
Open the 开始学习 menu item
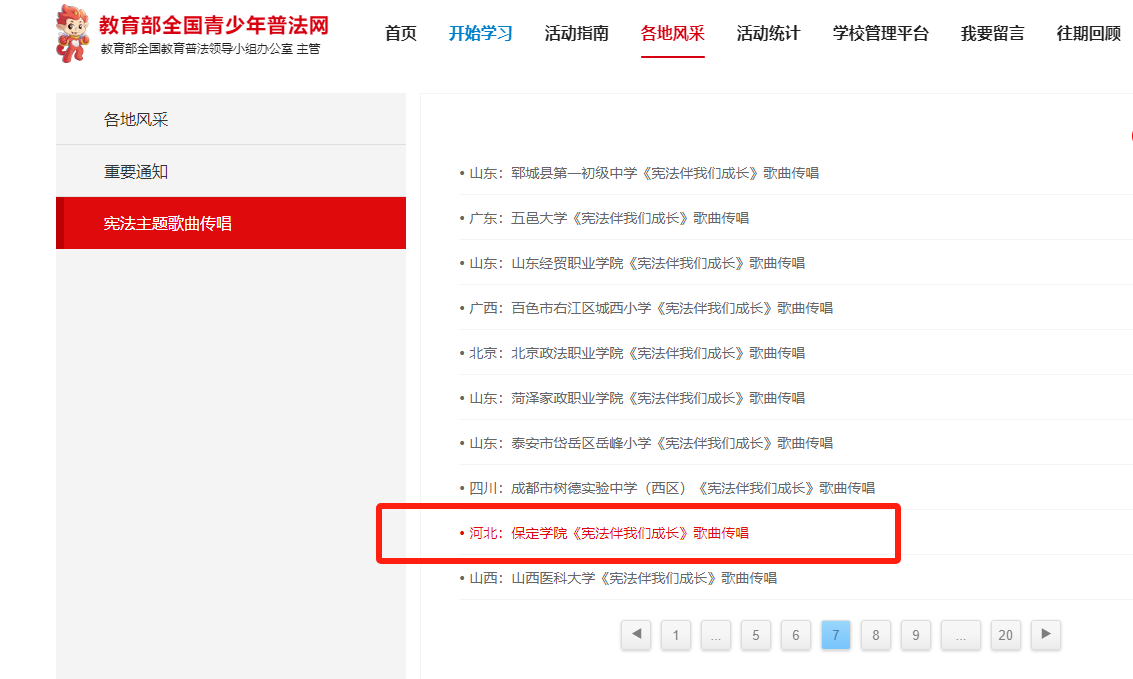(x=480, y=34)
